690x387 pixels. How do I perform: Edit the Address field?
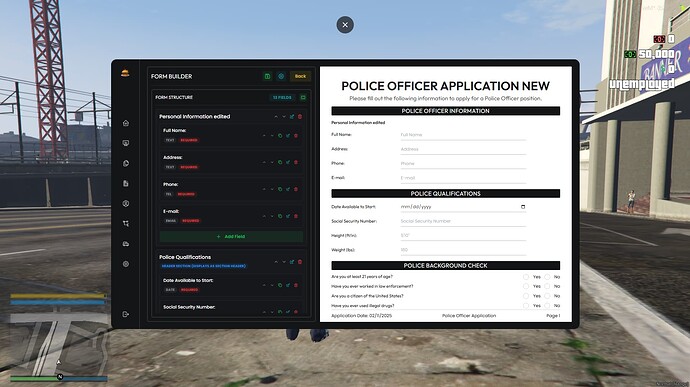288,162
